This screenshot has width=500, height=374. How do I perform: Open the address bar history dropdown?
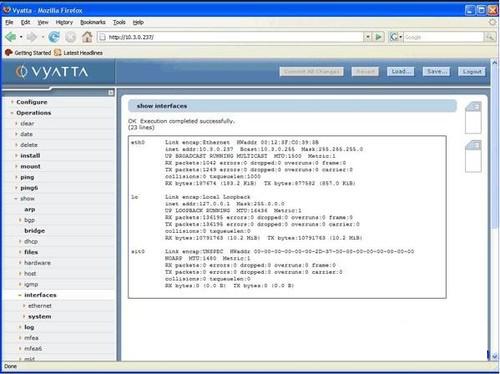[367, 37]
